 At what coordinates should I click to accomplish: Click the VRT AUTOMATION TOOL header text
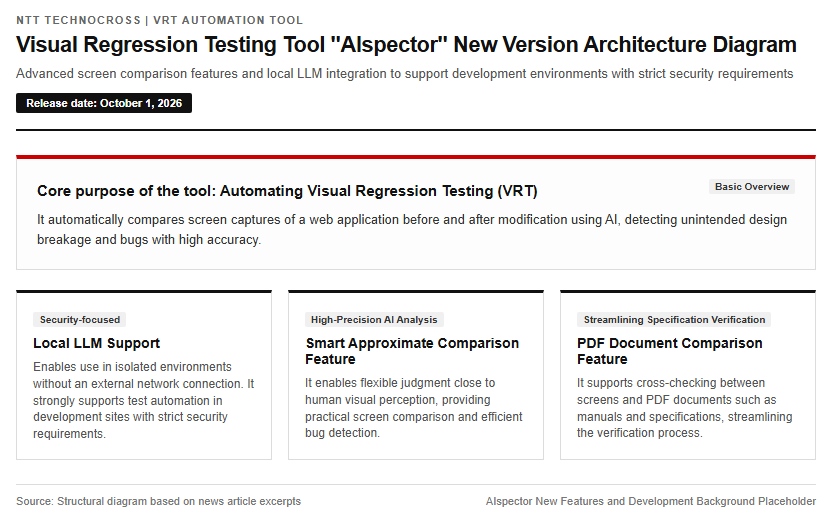228,20
